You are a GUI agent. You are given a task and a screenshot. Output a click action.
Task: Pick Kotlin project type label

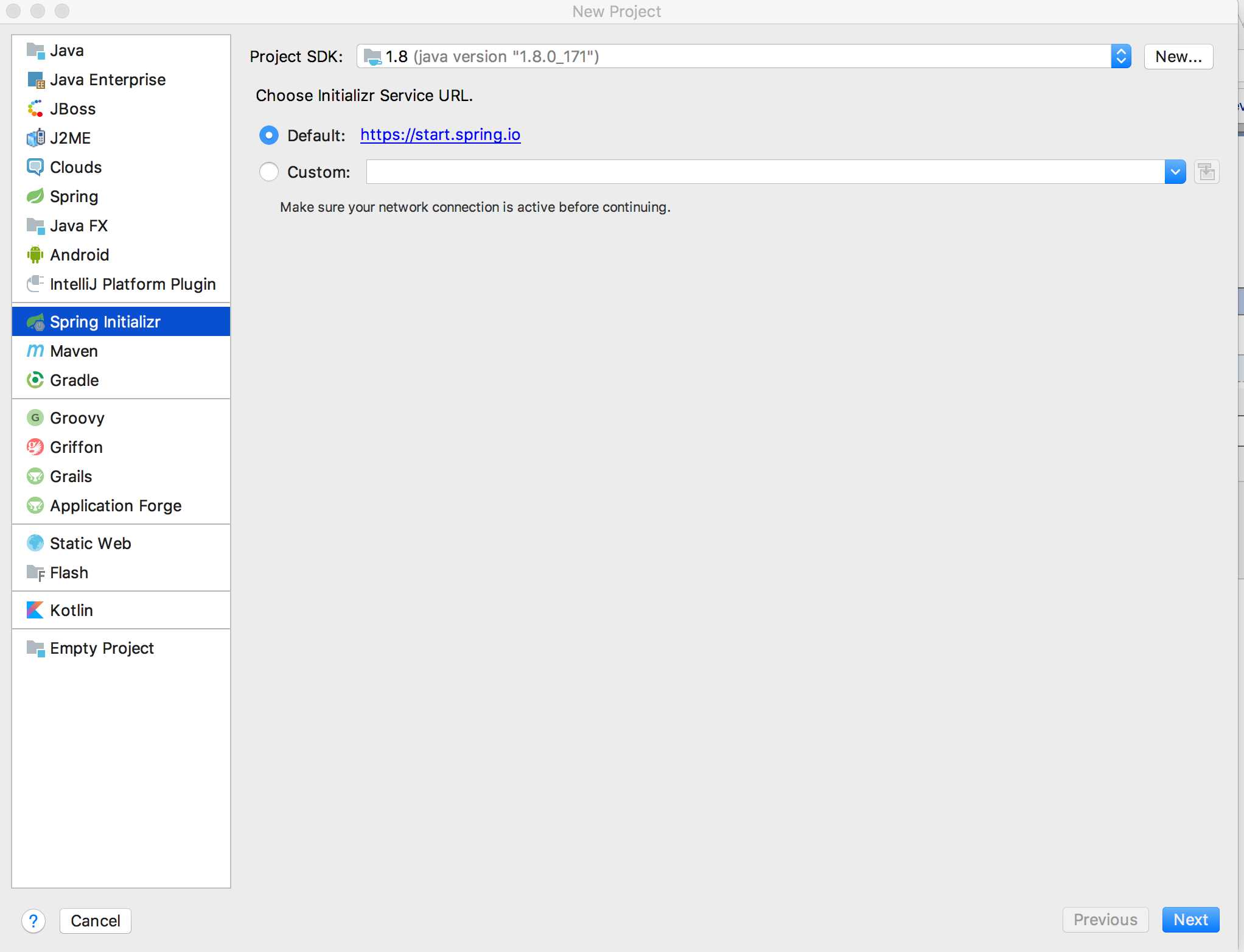tap(72, 611)
